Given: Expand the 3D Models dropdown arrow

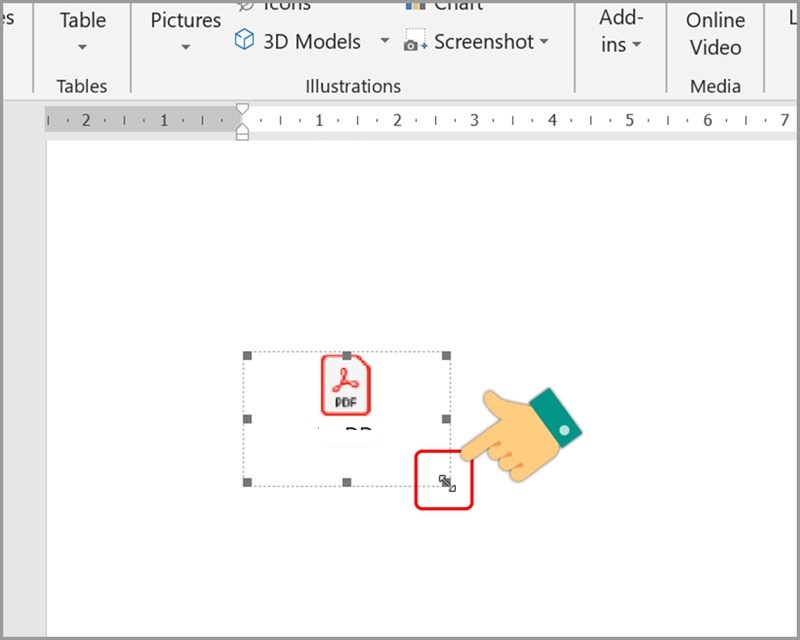Looking at the screenshot, I should tap(384, 42).
